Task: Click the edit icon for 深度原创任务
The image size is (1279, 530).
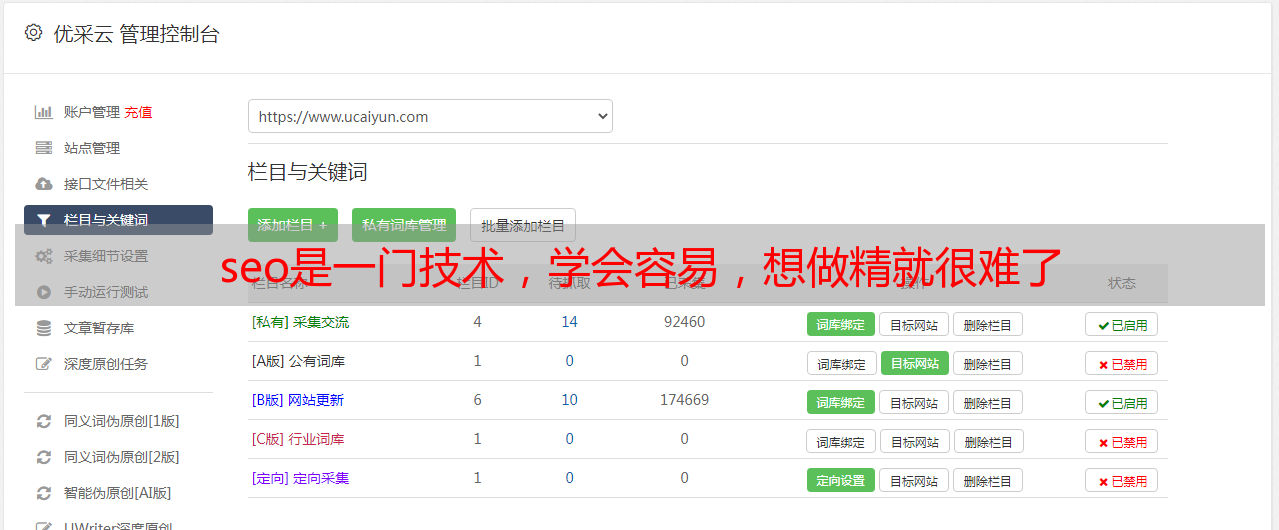Action: click(43, 364)
